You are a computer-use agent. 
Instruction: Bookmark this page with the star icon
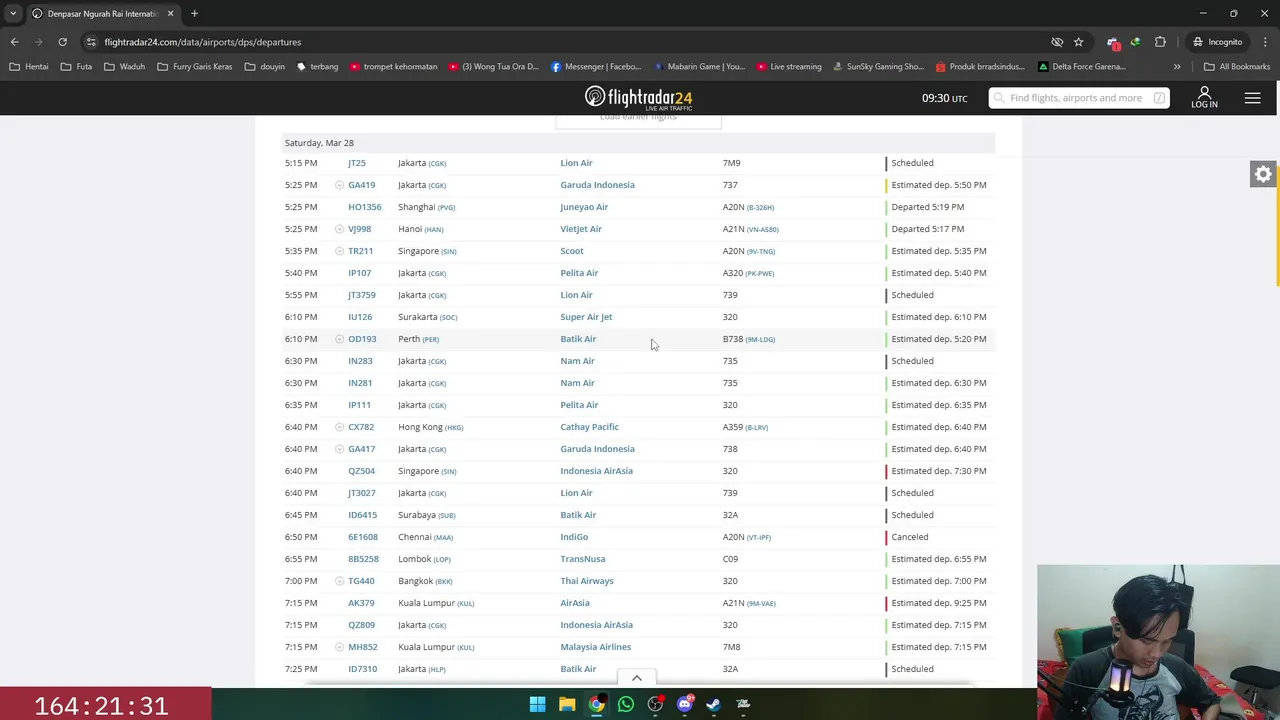point(1078,42)
